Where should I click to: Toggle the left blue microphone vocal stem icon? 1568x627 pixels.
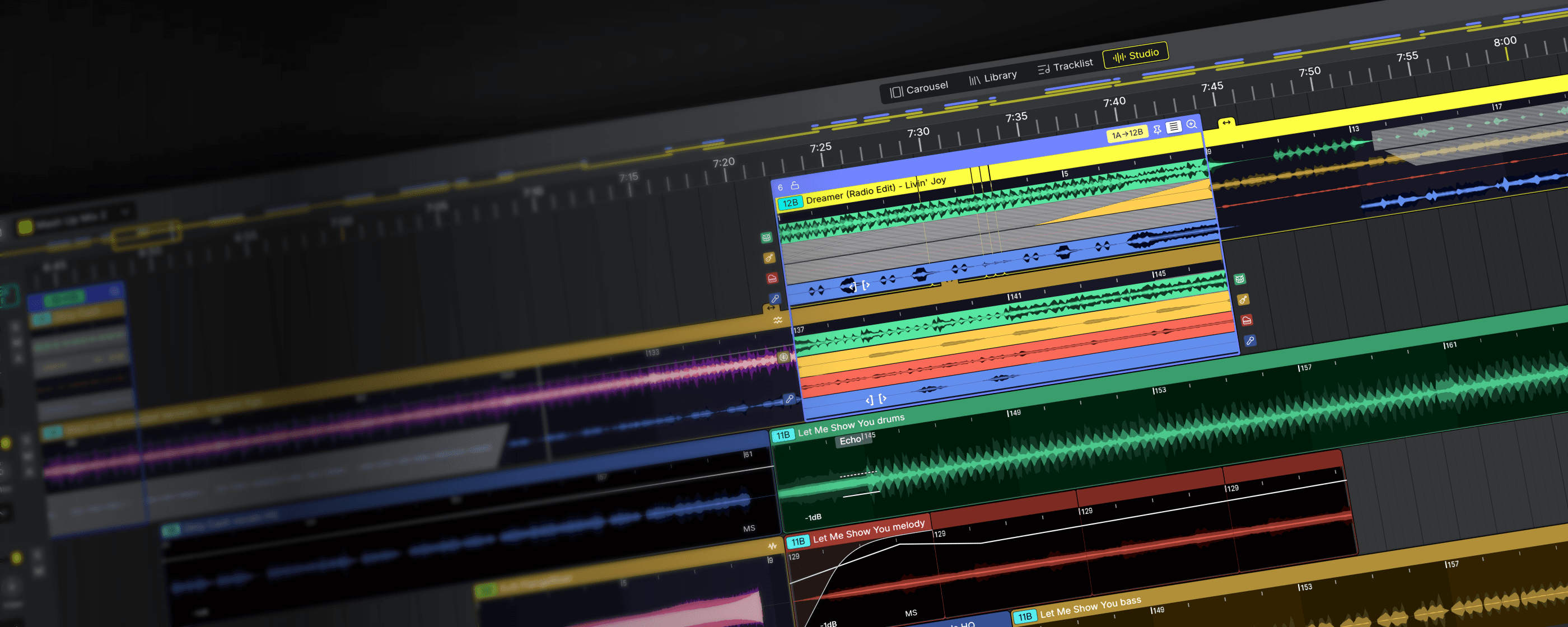tap(775, 299)
